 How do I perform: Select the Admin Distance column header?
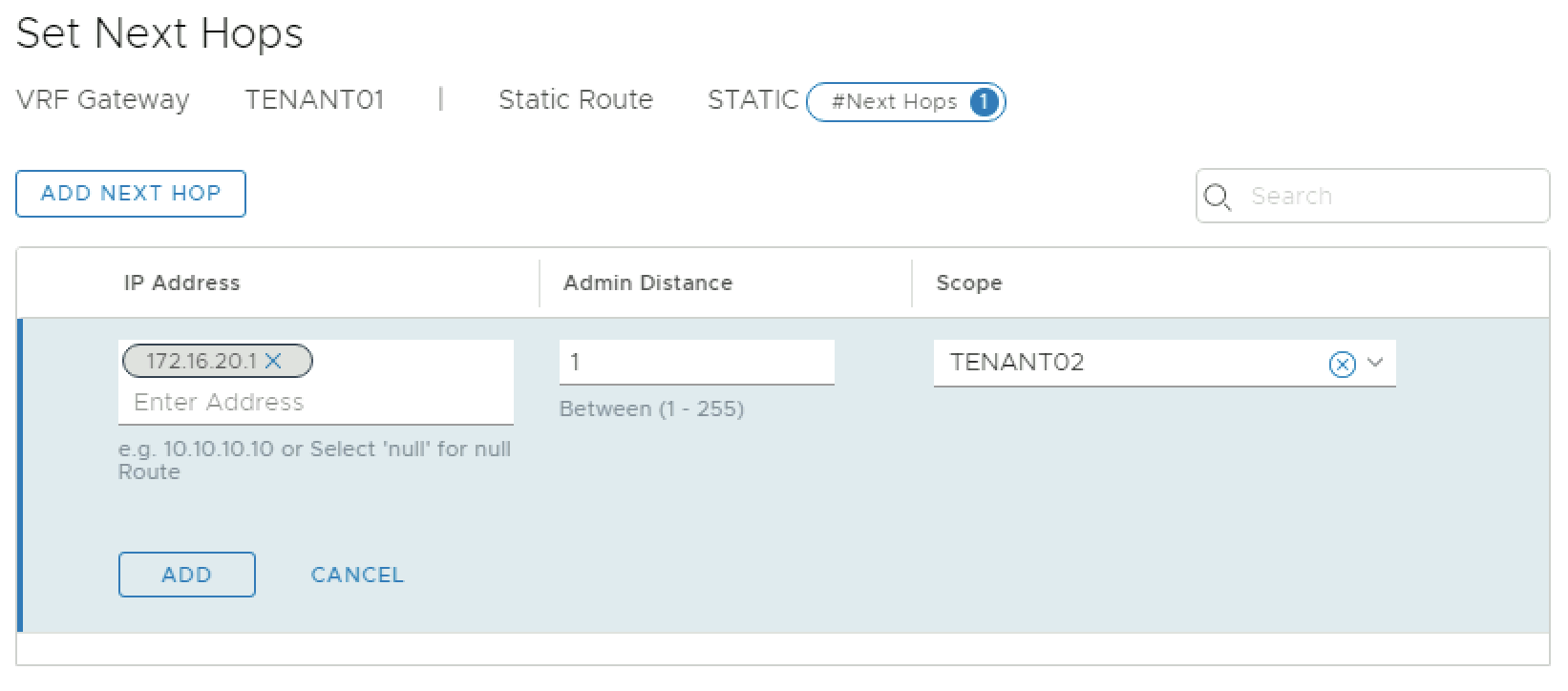coord(647,283)
